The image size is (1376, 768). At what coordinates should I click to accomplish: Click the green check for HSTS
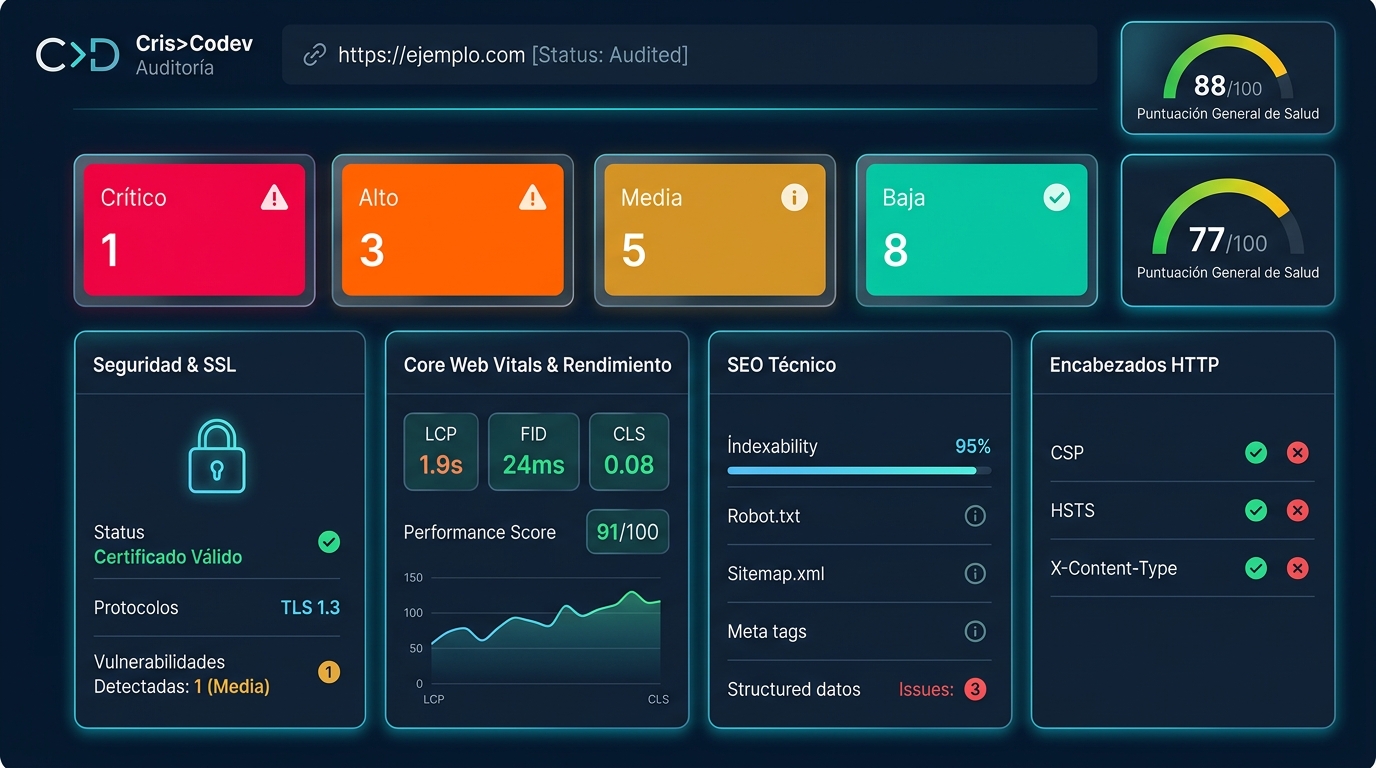(x=1256, y=511)
